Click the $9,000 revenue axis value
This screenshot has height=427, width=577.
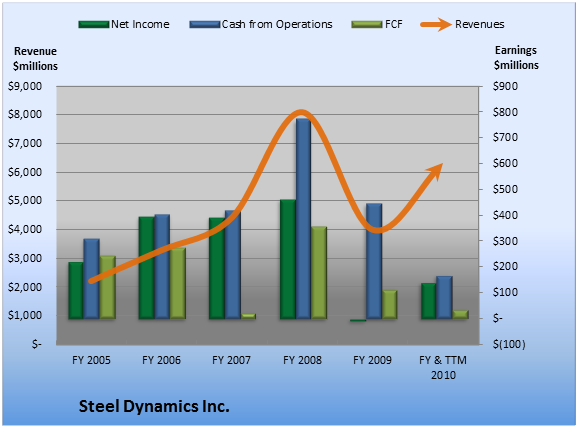pyautogui.click(x=25, y=86)
